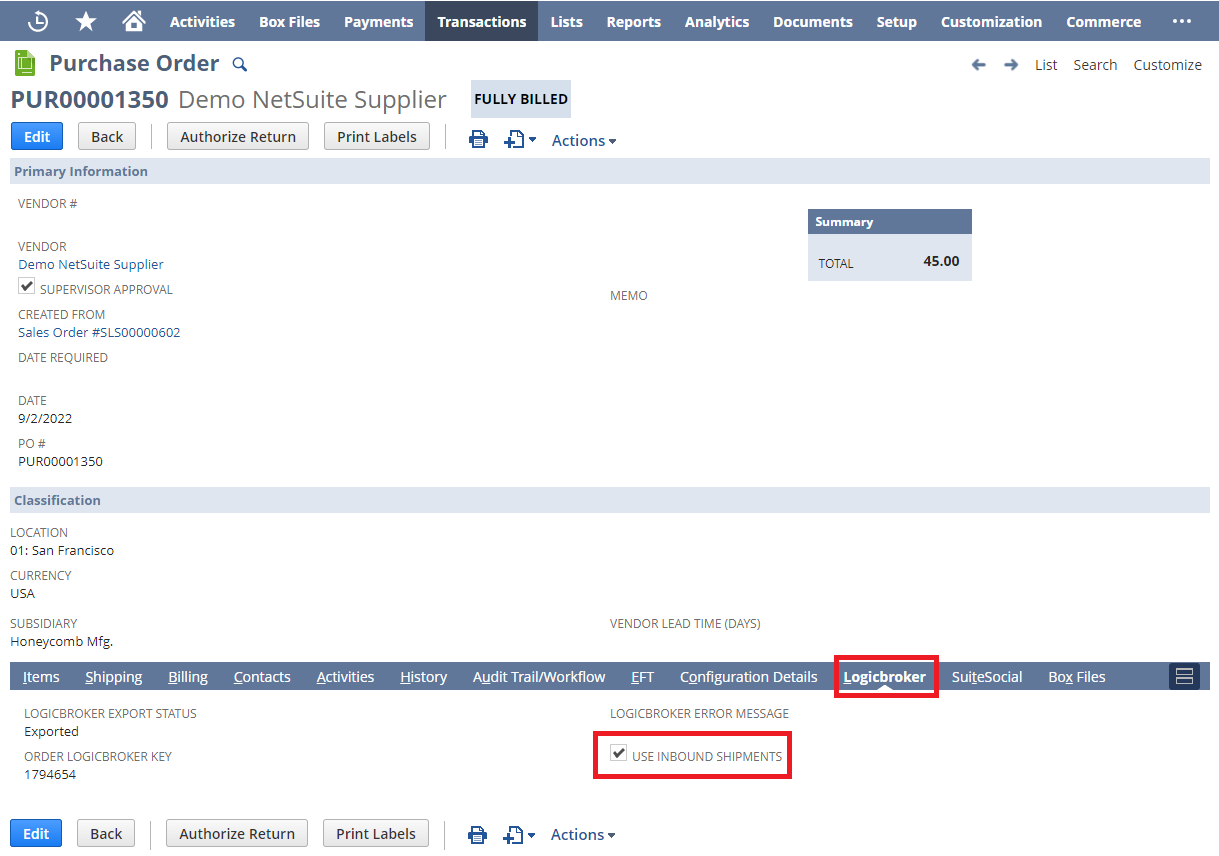The image size is (1219, 856).
Task: Click the bottom print icon
Action: pos(478,835)
